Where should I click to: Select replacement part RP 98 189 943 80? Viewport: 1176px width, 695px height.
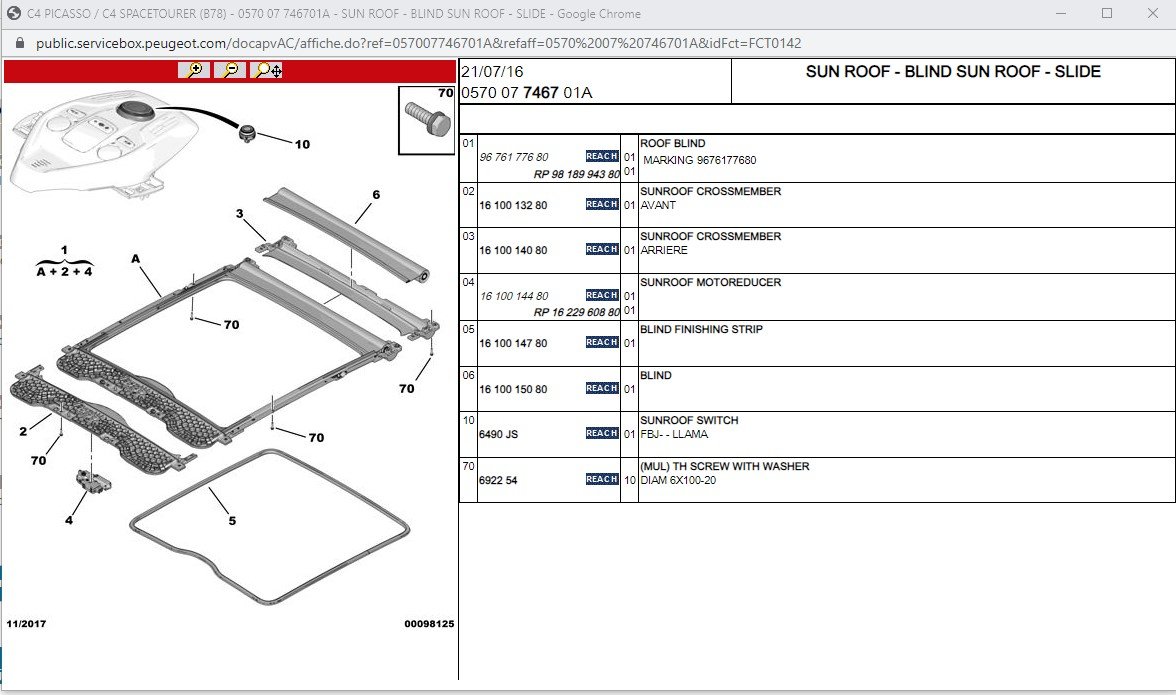pyautogui.click(x=577, y=174)
